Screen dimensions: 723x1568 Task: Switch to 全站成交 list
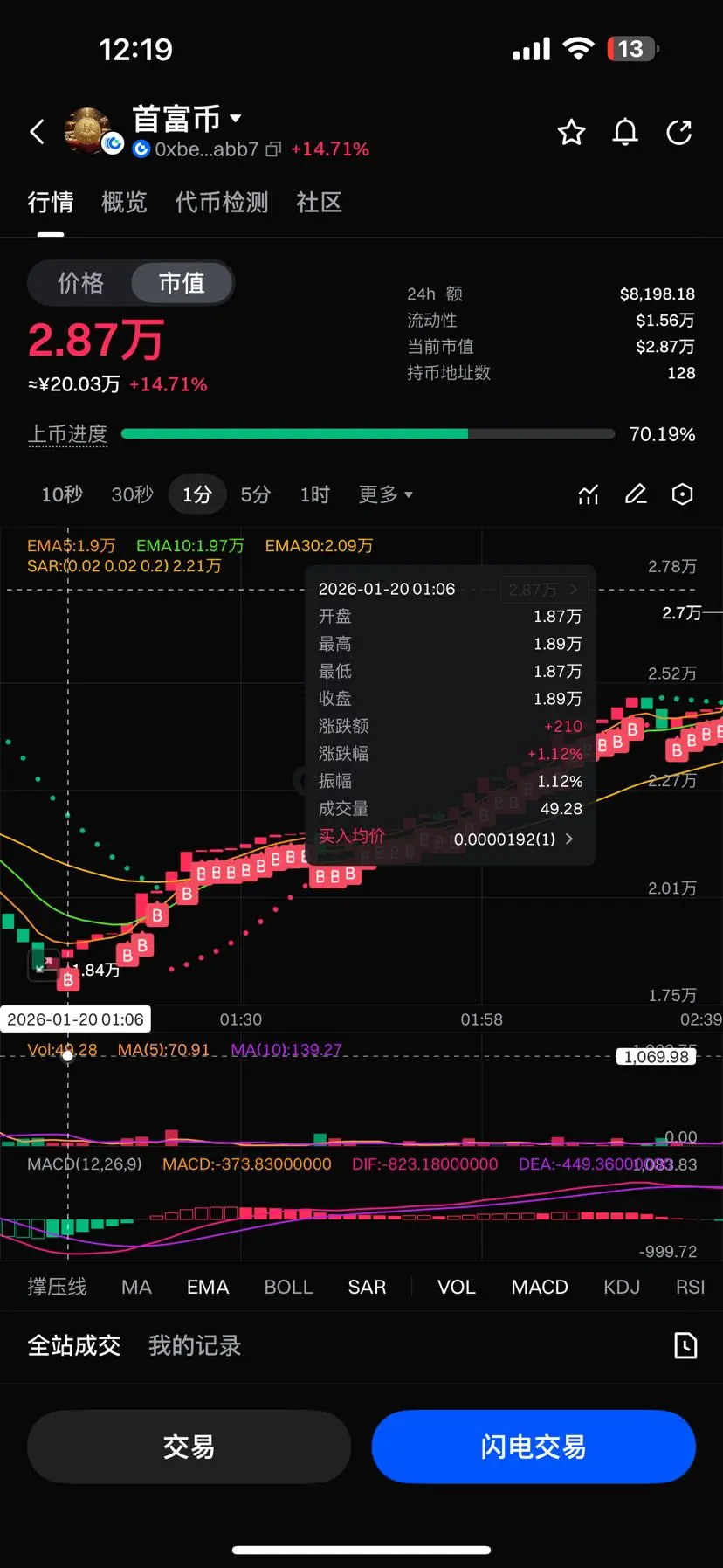pyautogui.click(x=74, y=1345)
